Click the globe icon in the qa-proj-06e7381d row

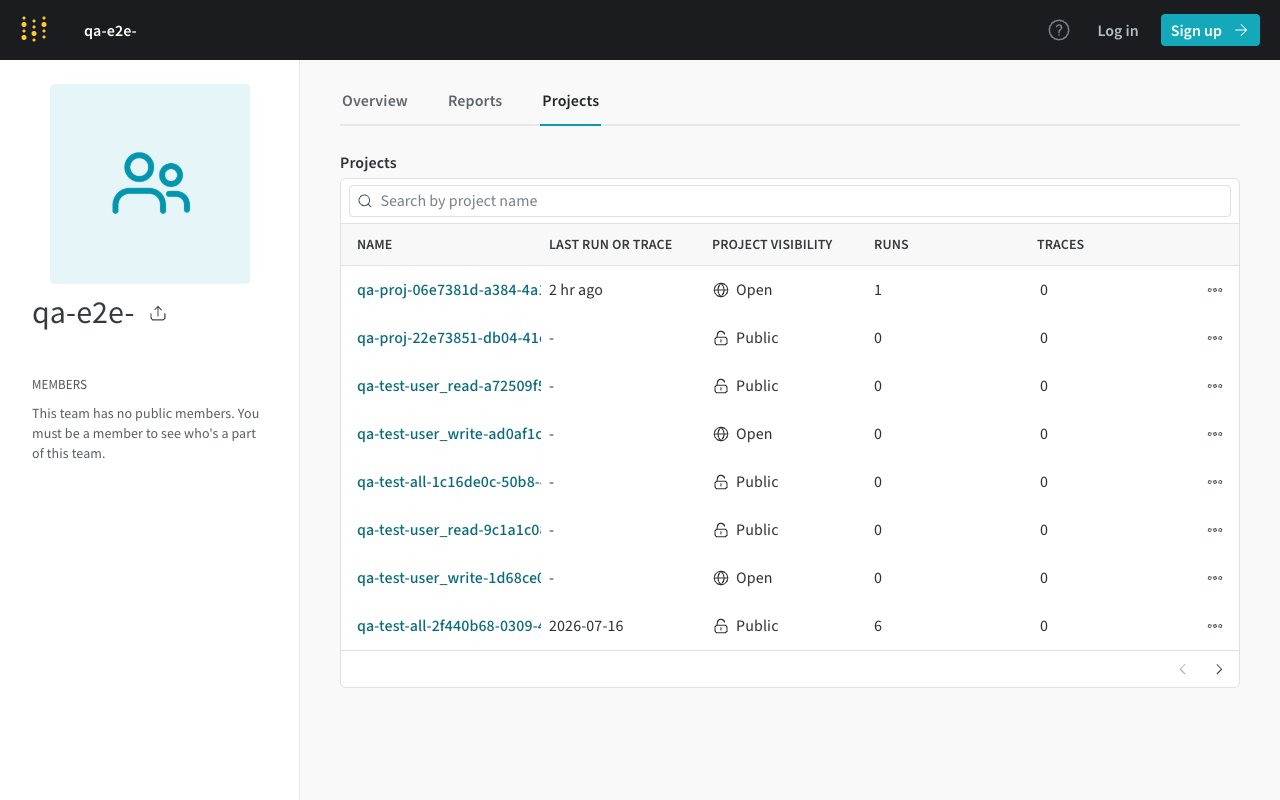[x=721, y=290]
